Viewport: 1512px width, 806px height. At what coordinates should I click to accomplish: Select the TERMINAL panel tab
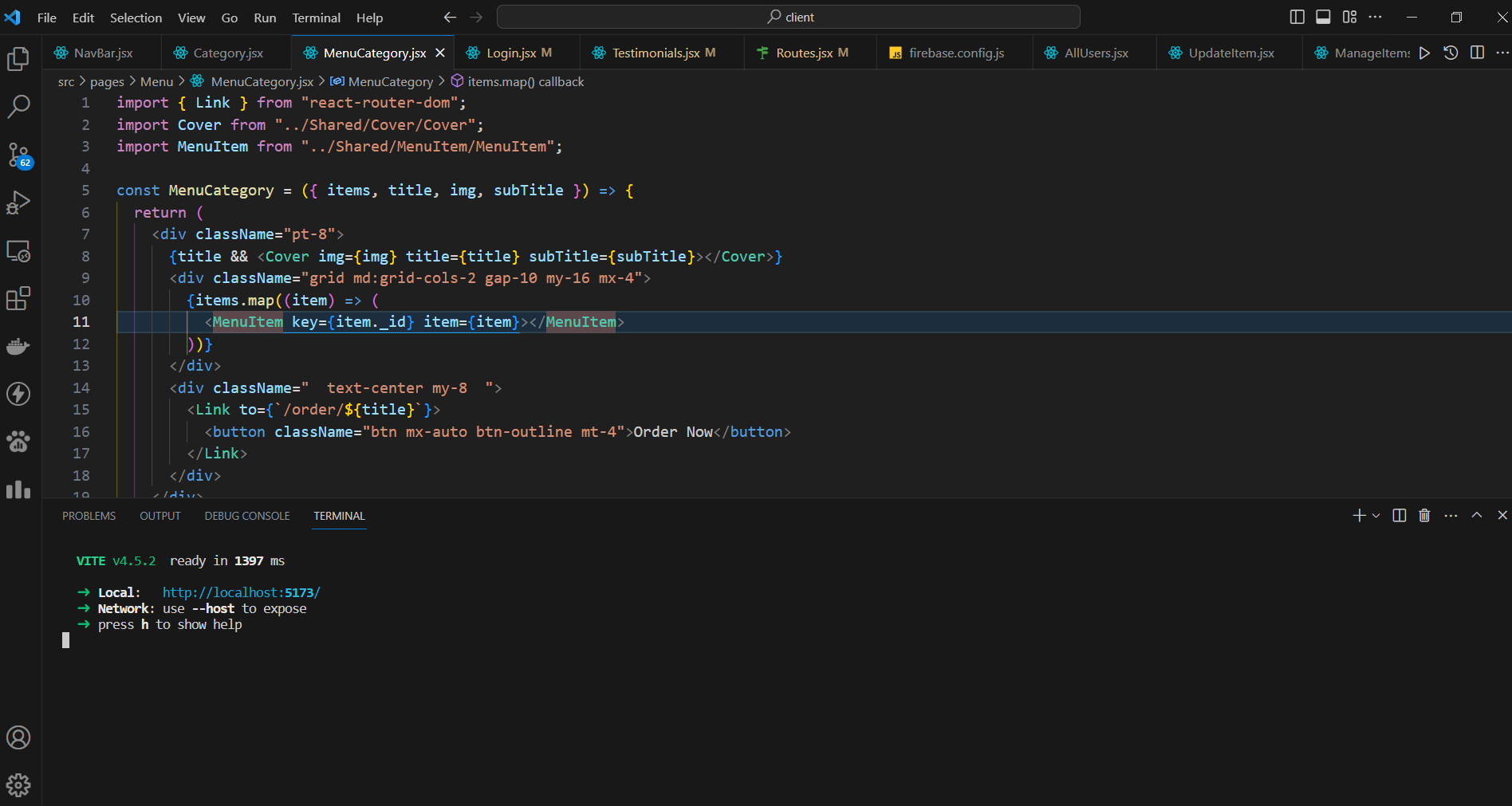coord(339,516)
